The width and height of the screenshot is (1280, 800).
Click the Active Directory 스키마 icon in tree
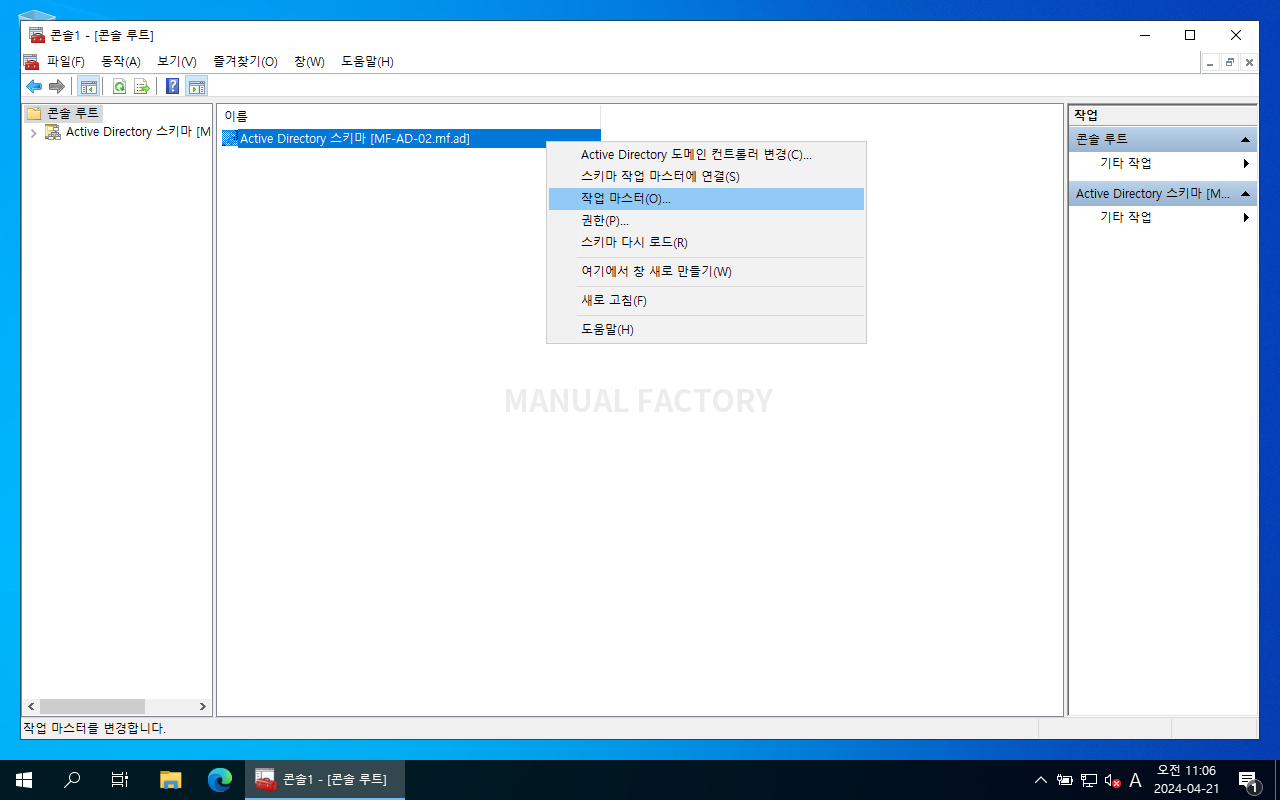[x=53, y=132]
